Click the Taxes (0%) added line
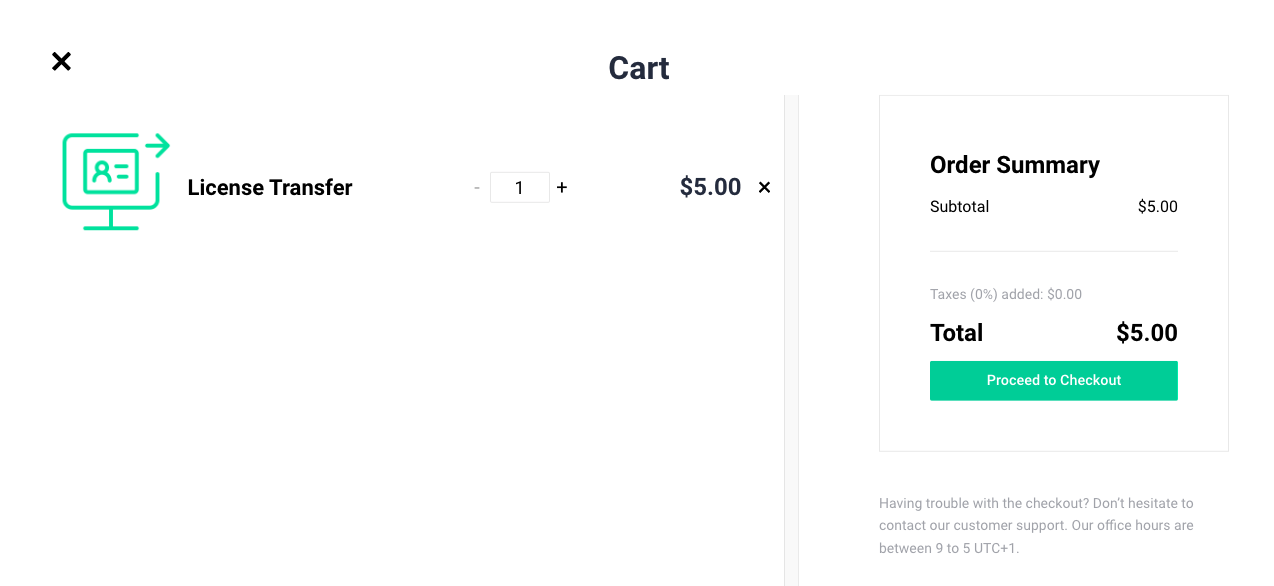The width and height of the screenshot is (1274, 586). click(x=1006, y=294)
